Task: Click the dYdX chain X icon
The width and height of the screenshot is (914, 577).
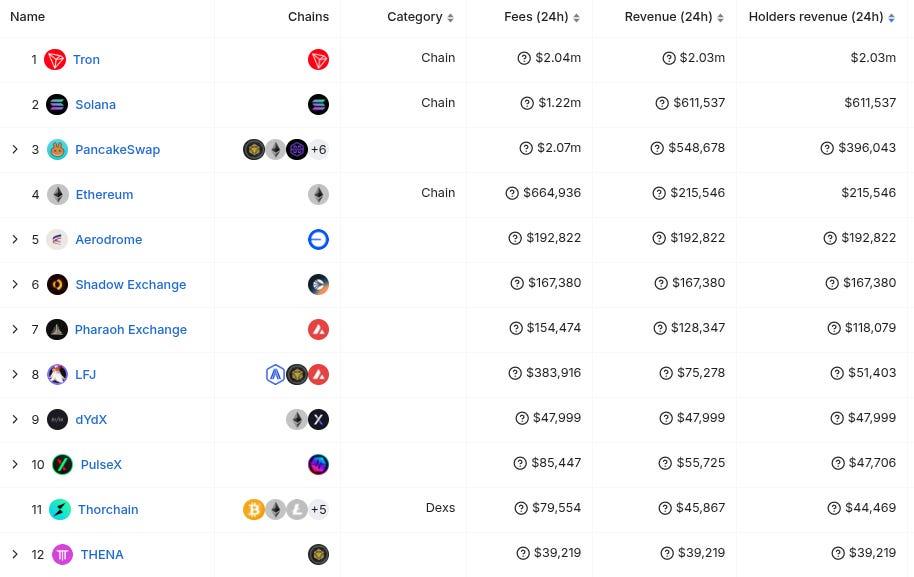Action: click(318, 420)
